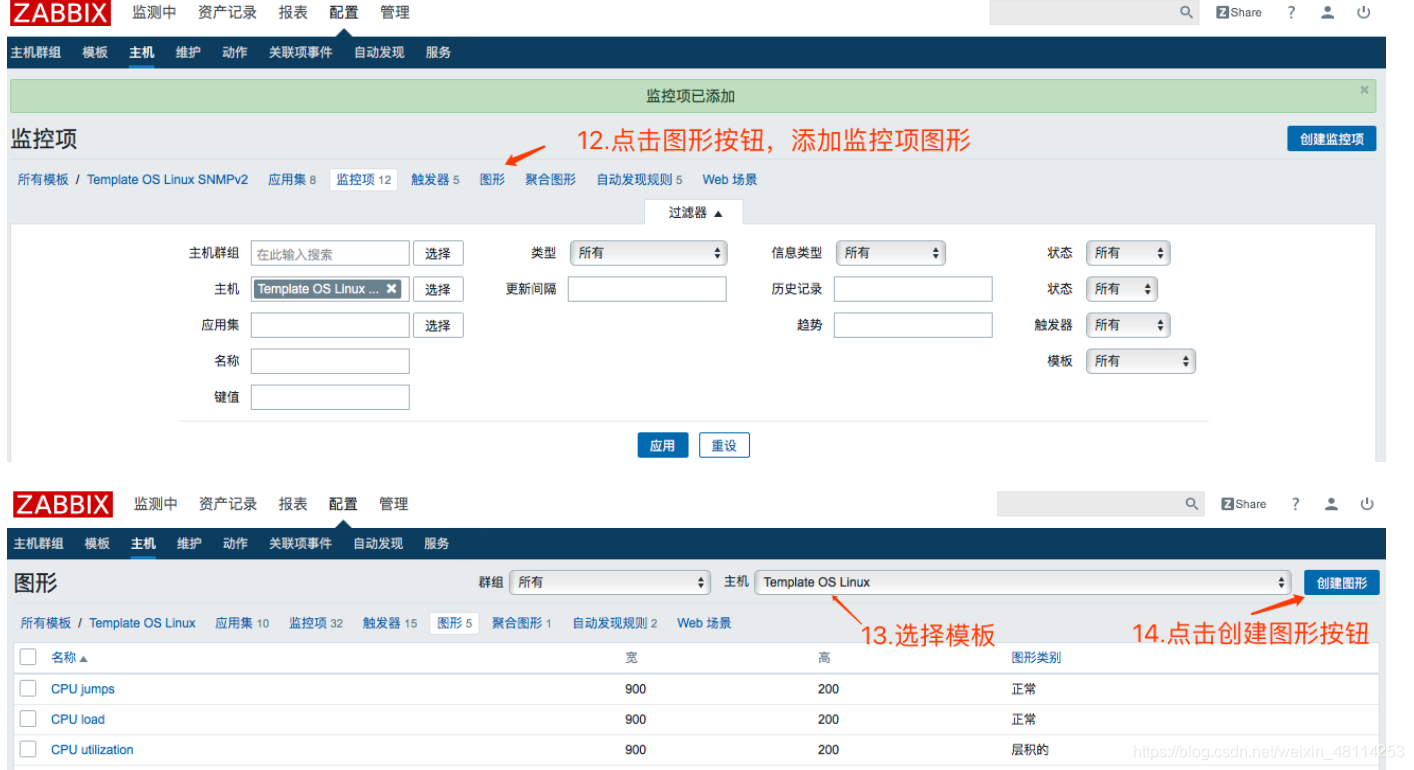The width and height of the screenshot is (1414, 770).
Task: Open 监测中 menu in upper top bar
Action: [154, 12]
